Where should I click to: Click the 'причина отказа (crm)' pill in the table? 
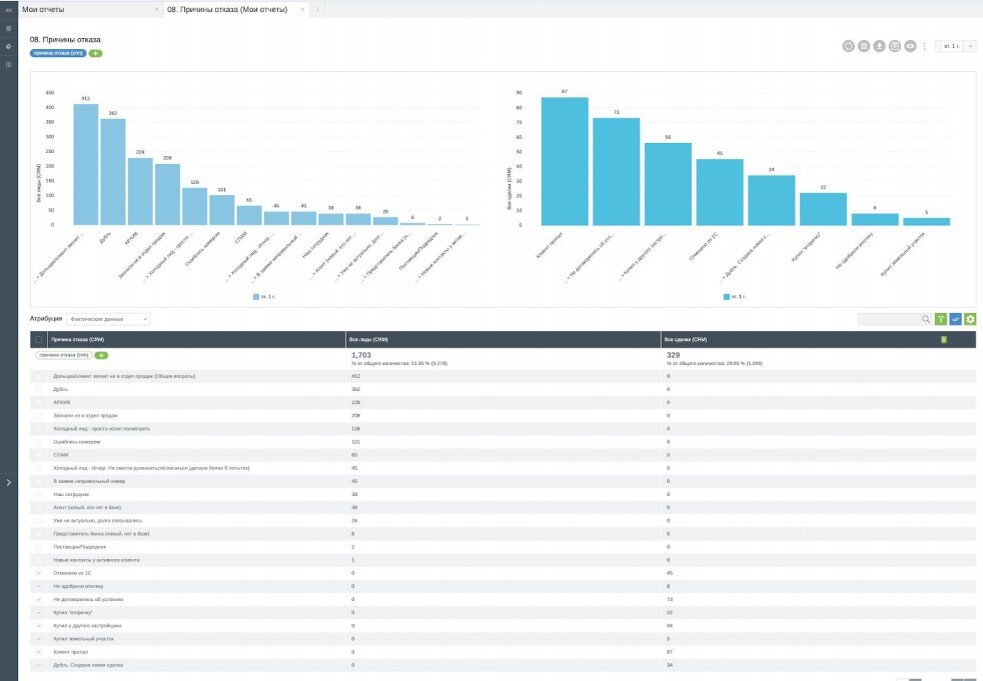pyautogui.click(x=64, y=356)
